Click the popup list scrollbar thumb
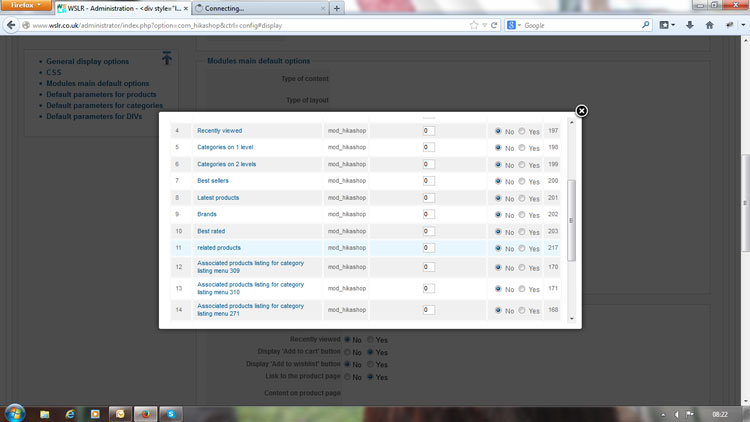Viewport: 750px width, 422px height. tap(571, 221)
